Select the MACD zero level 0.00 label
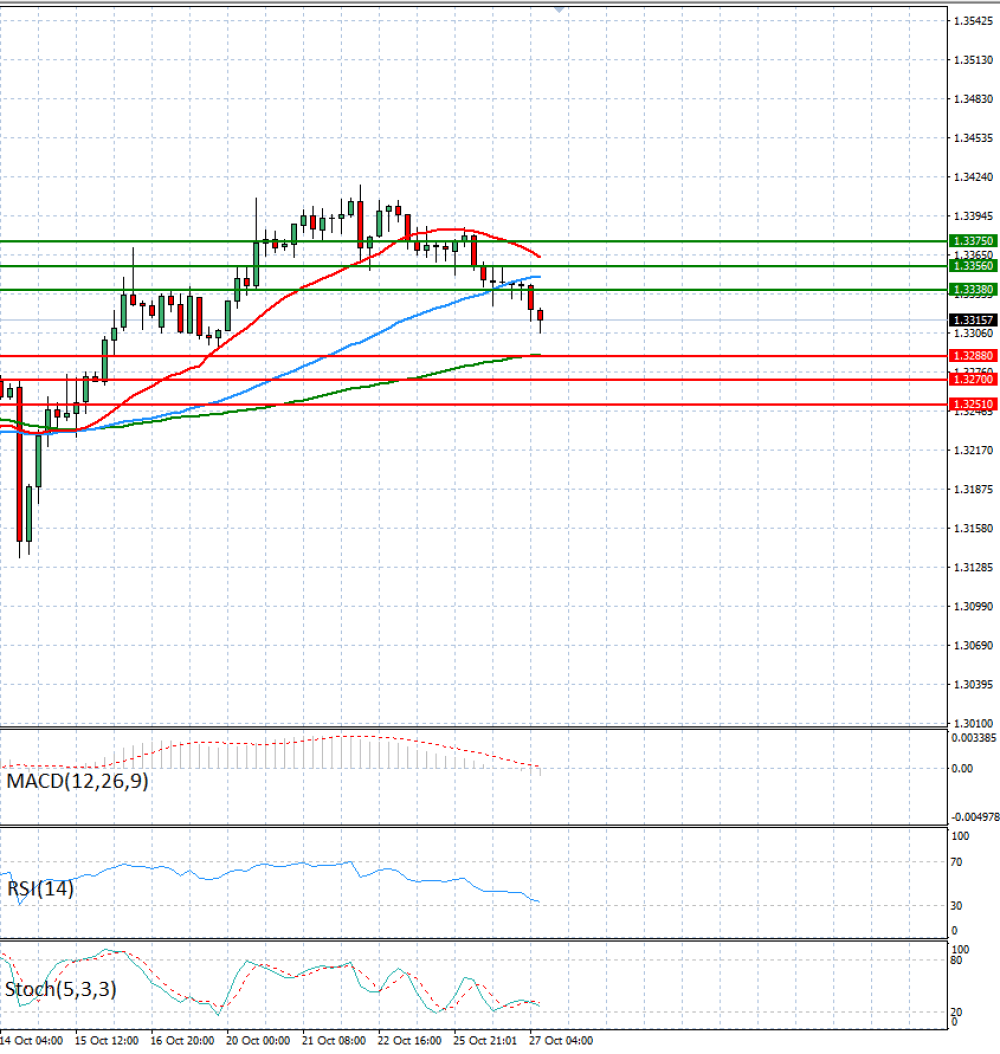Viewport: 1000px width, 1054px height. coord(962,768)
